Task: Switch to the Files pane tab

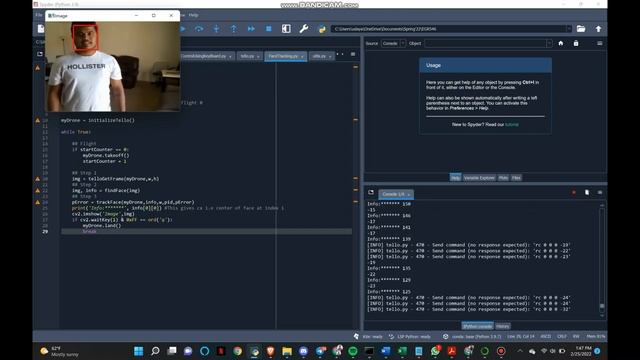Action: [x=516, y=178]
